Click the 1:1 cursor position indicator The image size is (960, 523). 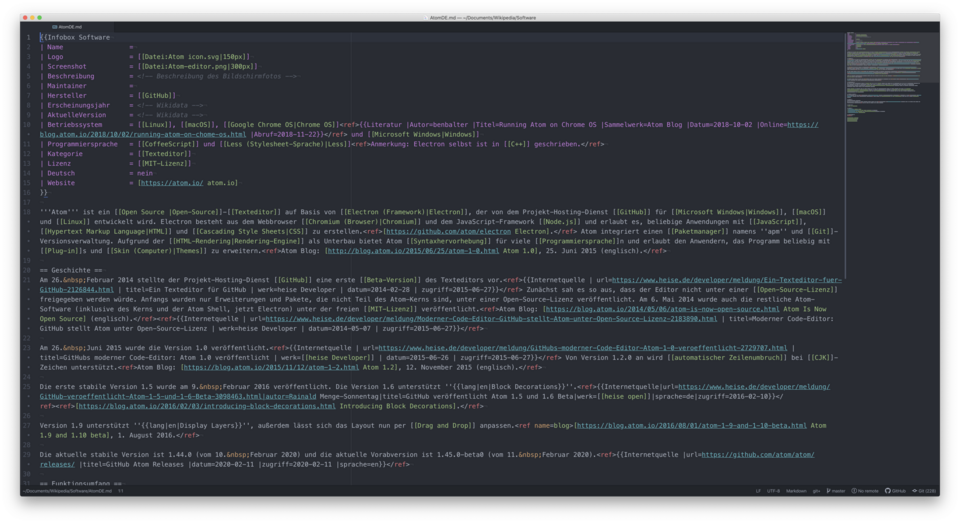tap(121, 491)
